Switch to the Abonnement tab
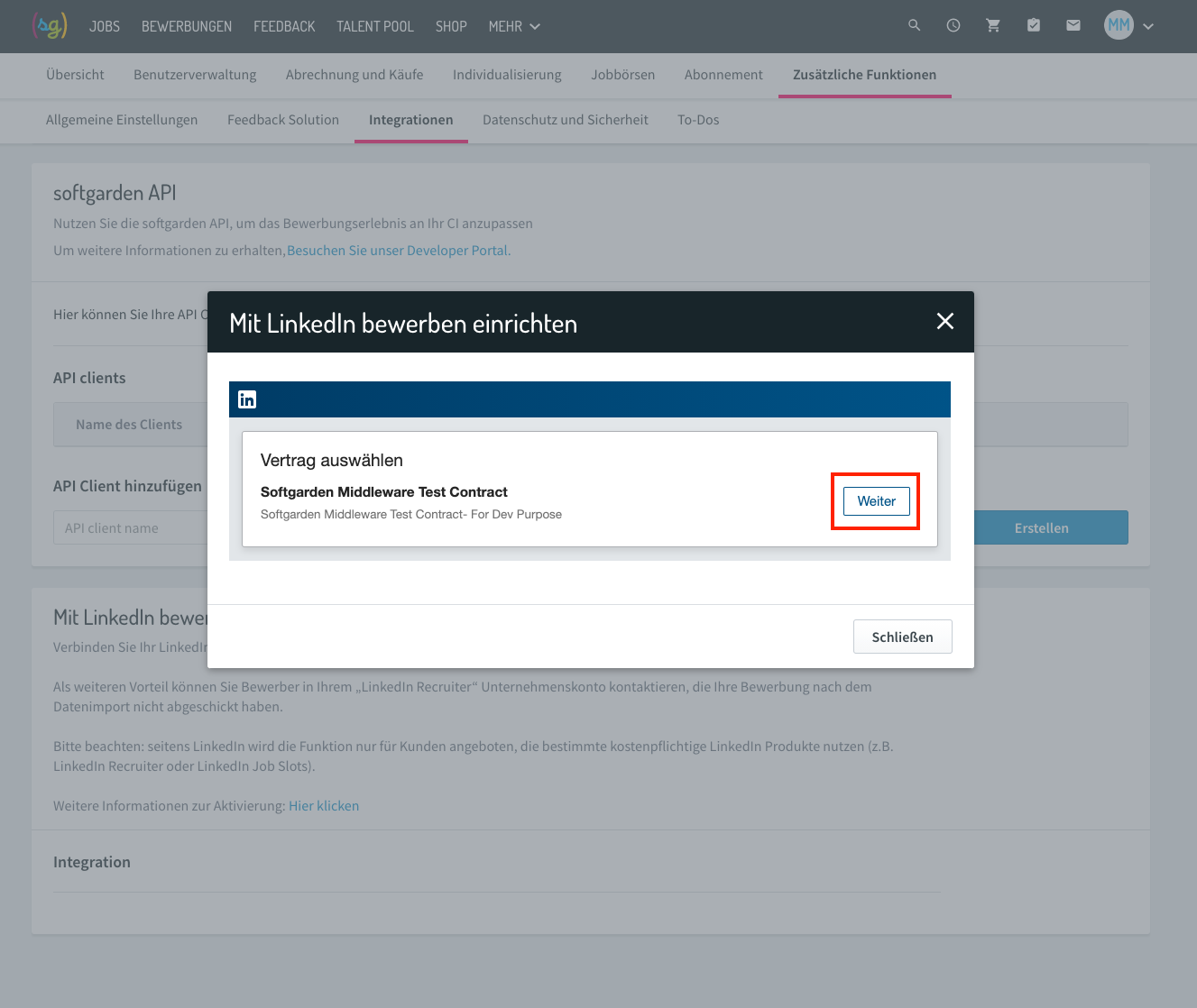Viewport: 1197px width, 1008px height. (723, 75)
